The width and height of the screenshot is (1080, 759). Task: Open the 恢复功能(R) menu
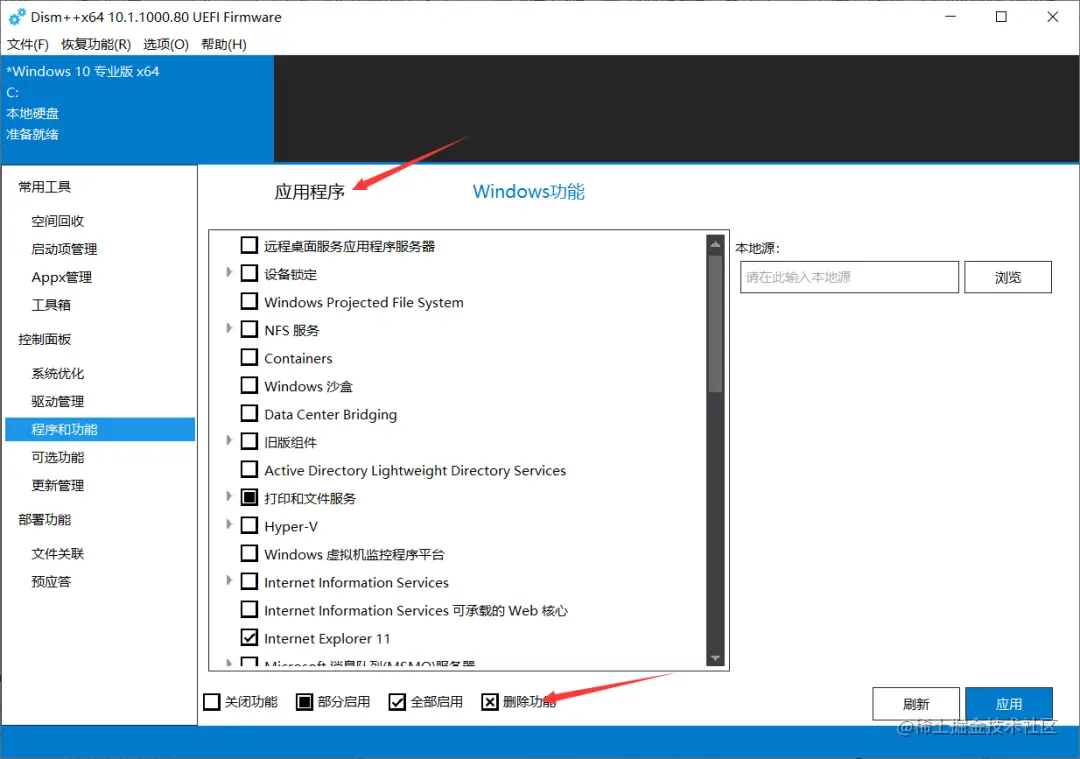(x=96, y=45)
